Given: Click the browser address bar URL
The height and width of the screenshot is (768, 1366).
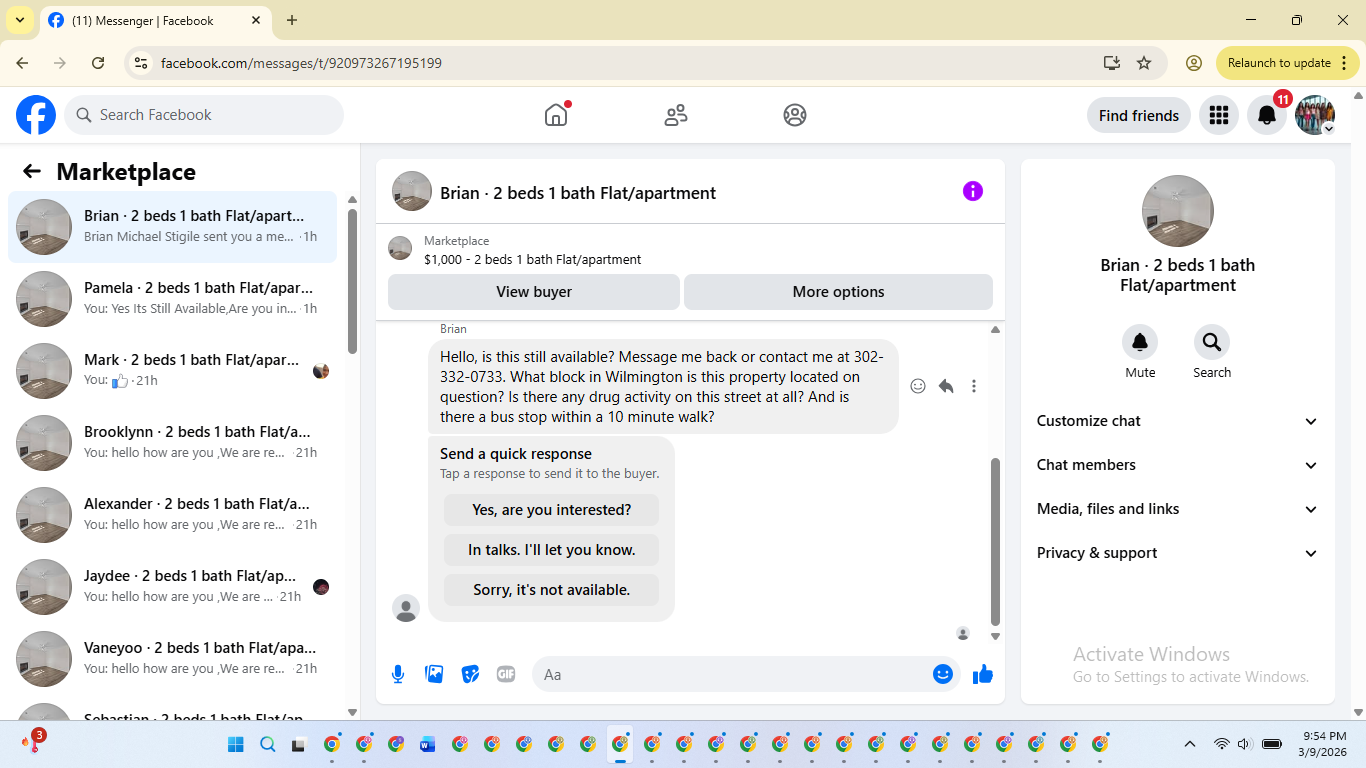Looking at the screenshot, I should [x=301, y=63].
